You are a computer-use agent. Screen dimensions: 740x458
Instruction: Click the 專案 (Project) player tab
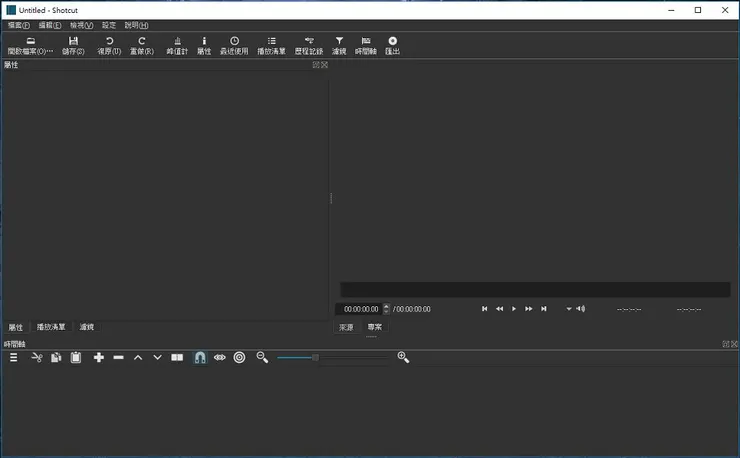coord(374,327)
